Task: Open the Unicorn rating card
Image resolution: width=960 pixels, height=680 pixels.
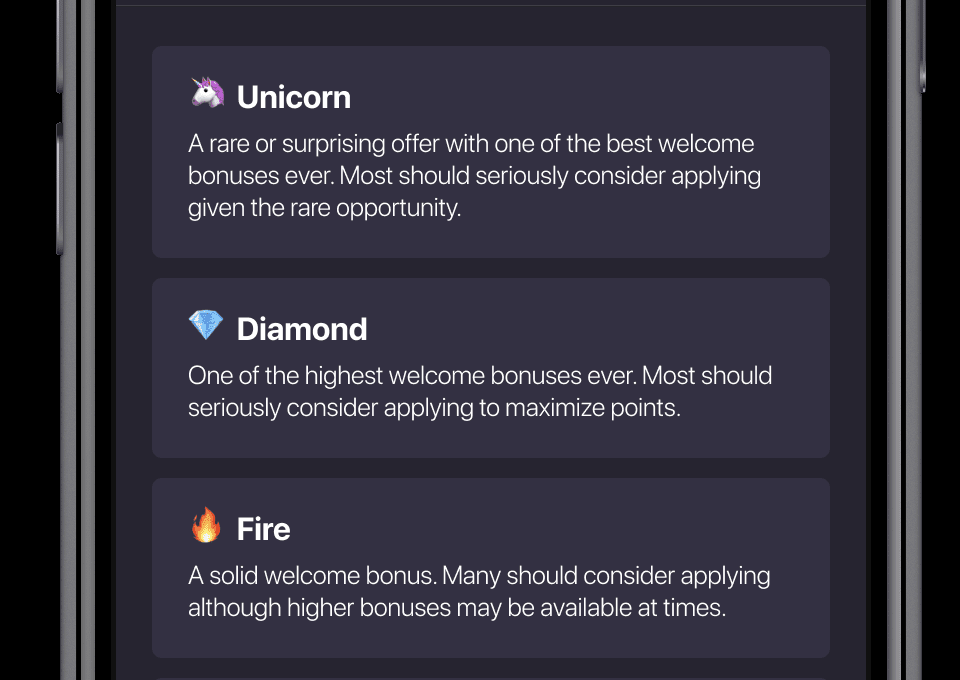Action: click(491, 152)
